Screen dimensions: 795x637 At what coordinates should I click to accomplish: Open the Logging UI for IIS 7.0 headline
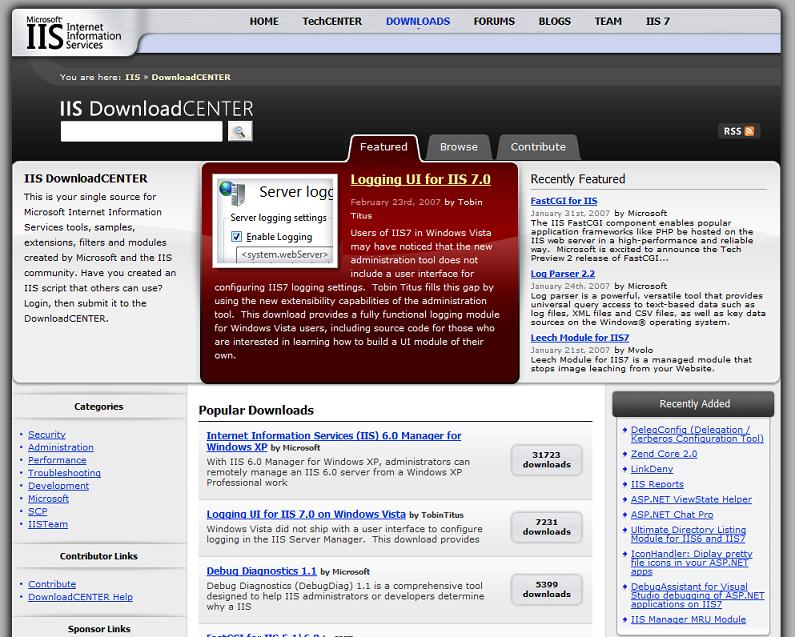coord(420,180)
